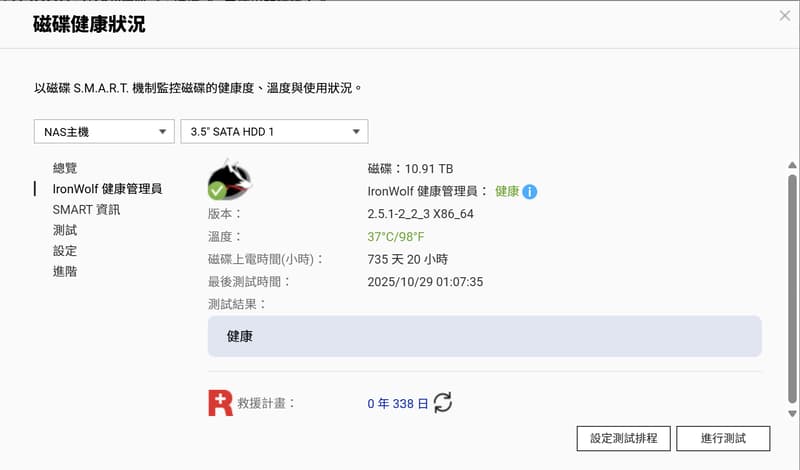The width and height of the screenshot is (800, 470).
Task: Close the disk health dialog
Action: (785, 15)
